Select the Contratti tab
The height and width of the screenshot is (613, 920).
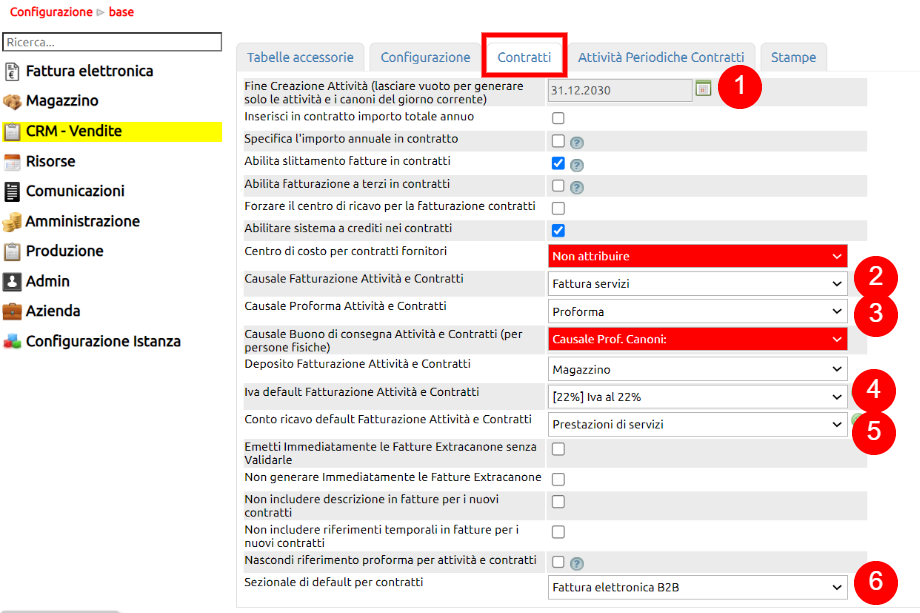[524, 57]
